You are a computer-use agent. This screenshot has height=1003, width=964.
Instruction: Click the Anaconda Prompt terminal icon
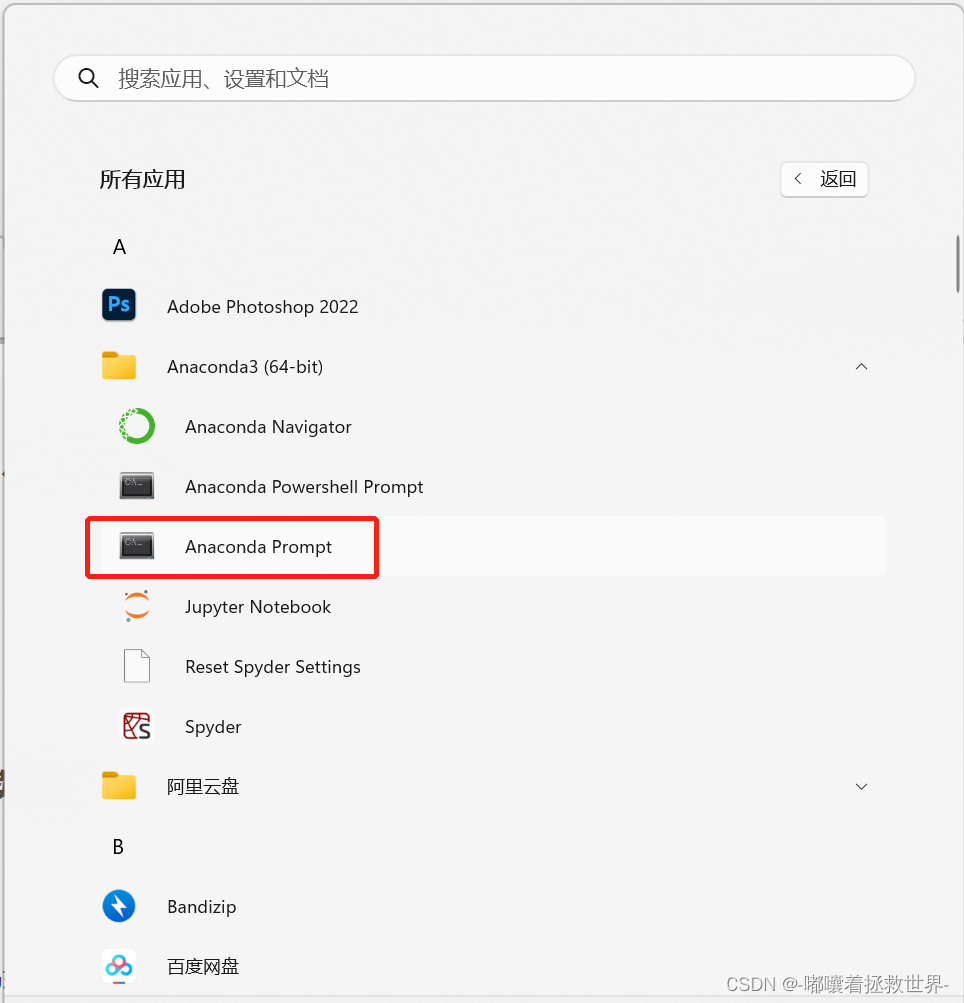(137, 546)
